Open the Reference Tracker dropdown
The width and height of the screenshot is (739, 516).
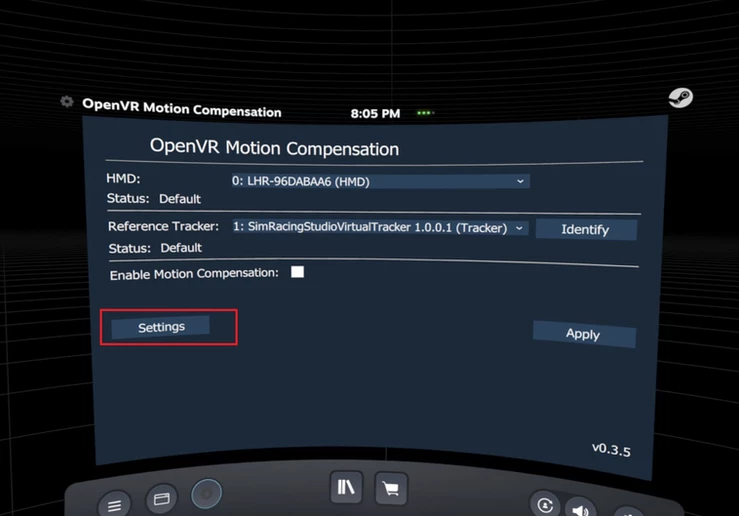point(379,228)
